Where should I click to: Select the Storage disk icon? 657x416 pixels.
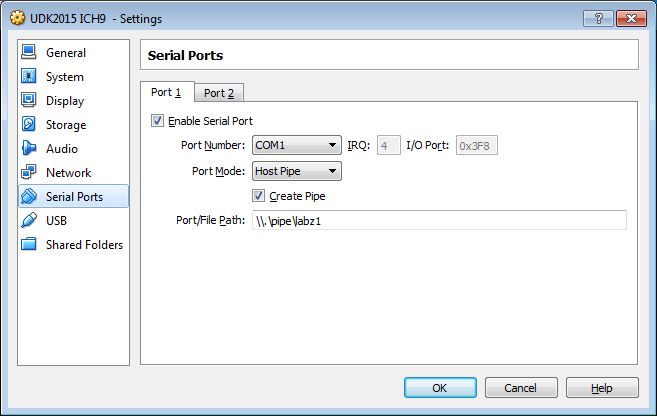[x=28, y=124]
